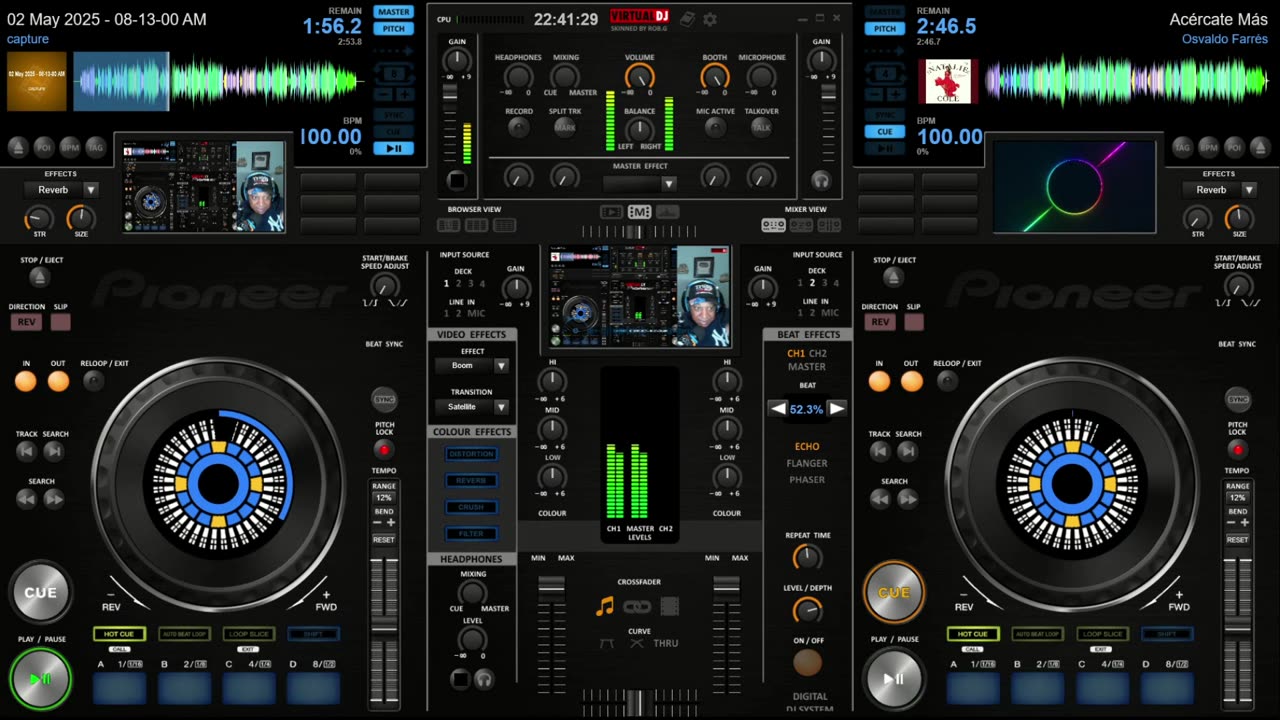Click the left deck SYNC round button

pyautogui.click(x=384, y=400)
